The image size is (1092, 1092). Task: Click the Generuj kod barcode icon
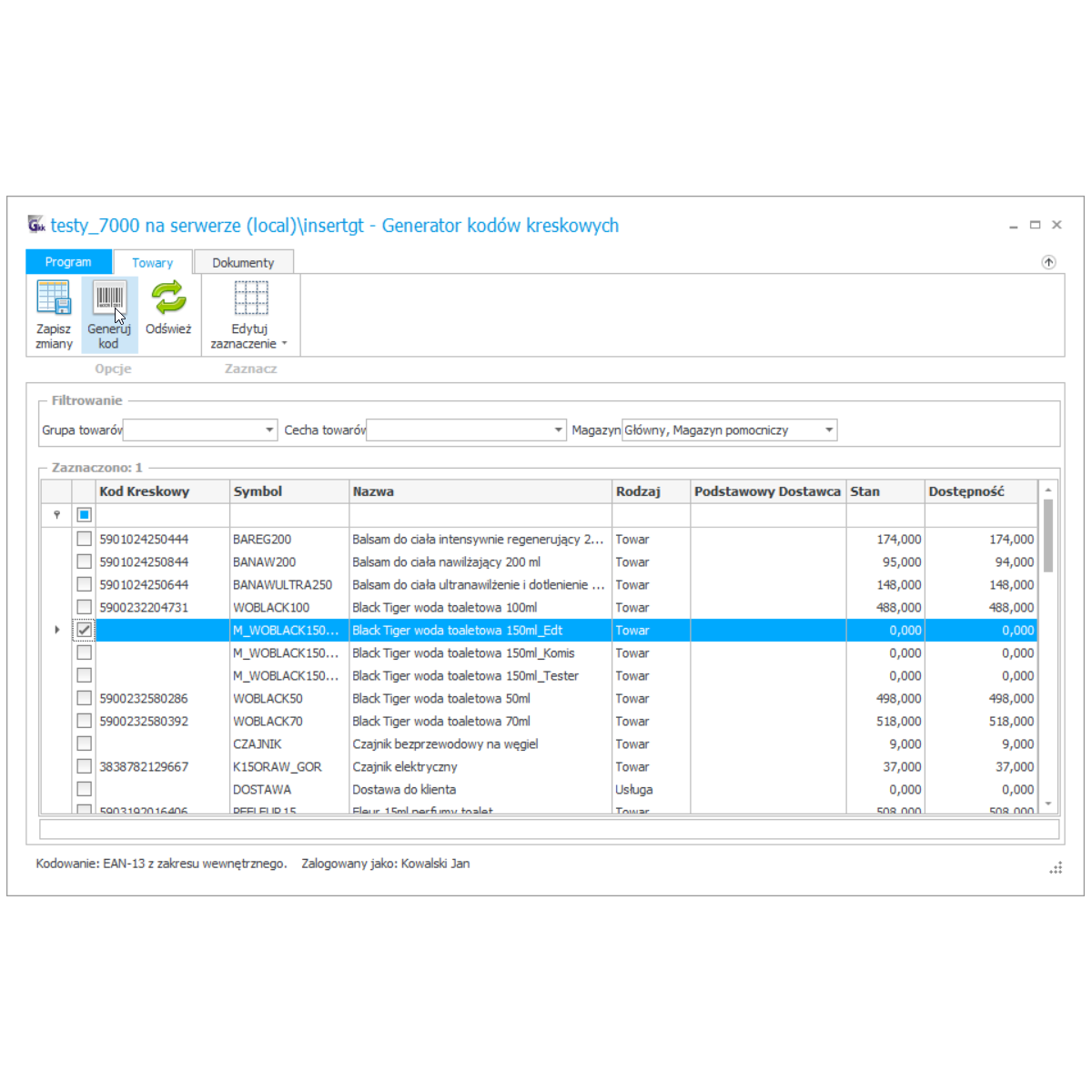[x=109, y=299]
